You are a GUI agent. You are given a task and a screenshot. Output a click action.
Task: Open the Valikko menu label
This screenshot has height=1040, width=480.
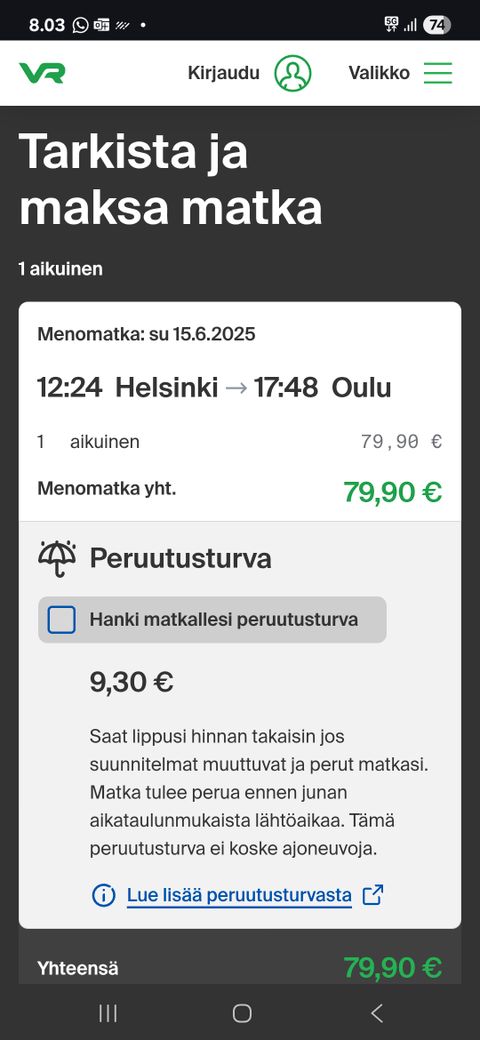point(379,73)
